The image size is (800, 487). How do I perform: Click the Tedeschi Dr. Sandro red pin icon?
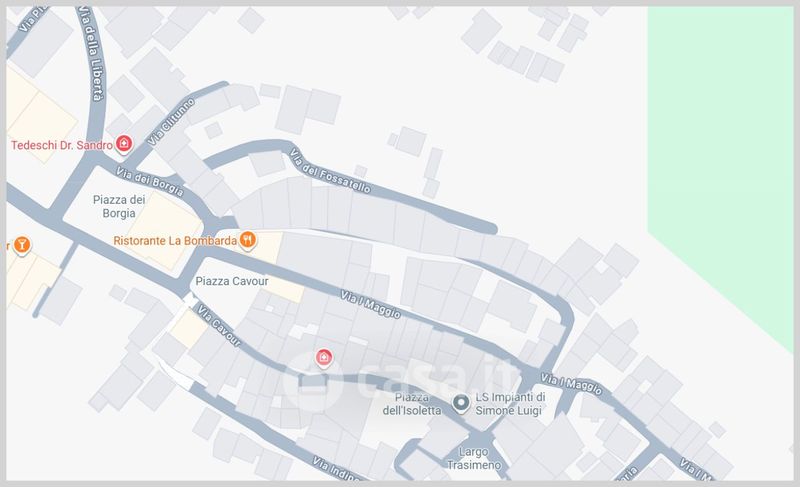(123, 144)
